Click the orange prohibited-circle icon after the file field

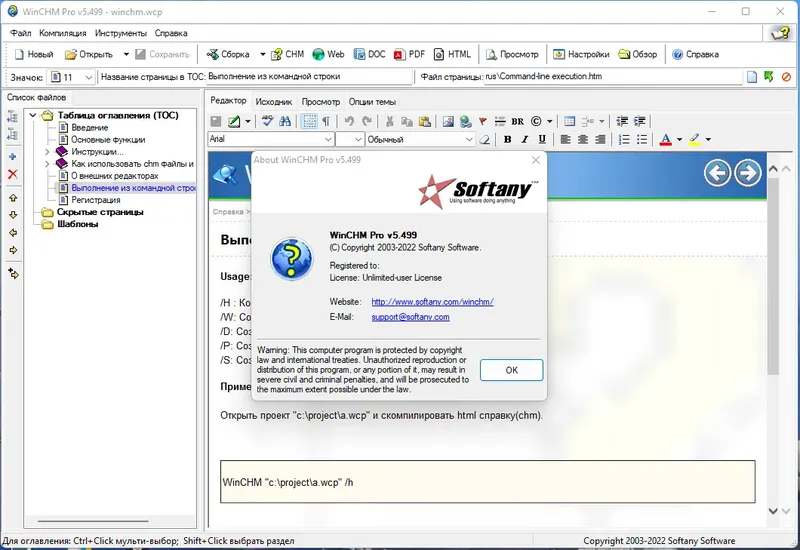(x=786, y=77)
